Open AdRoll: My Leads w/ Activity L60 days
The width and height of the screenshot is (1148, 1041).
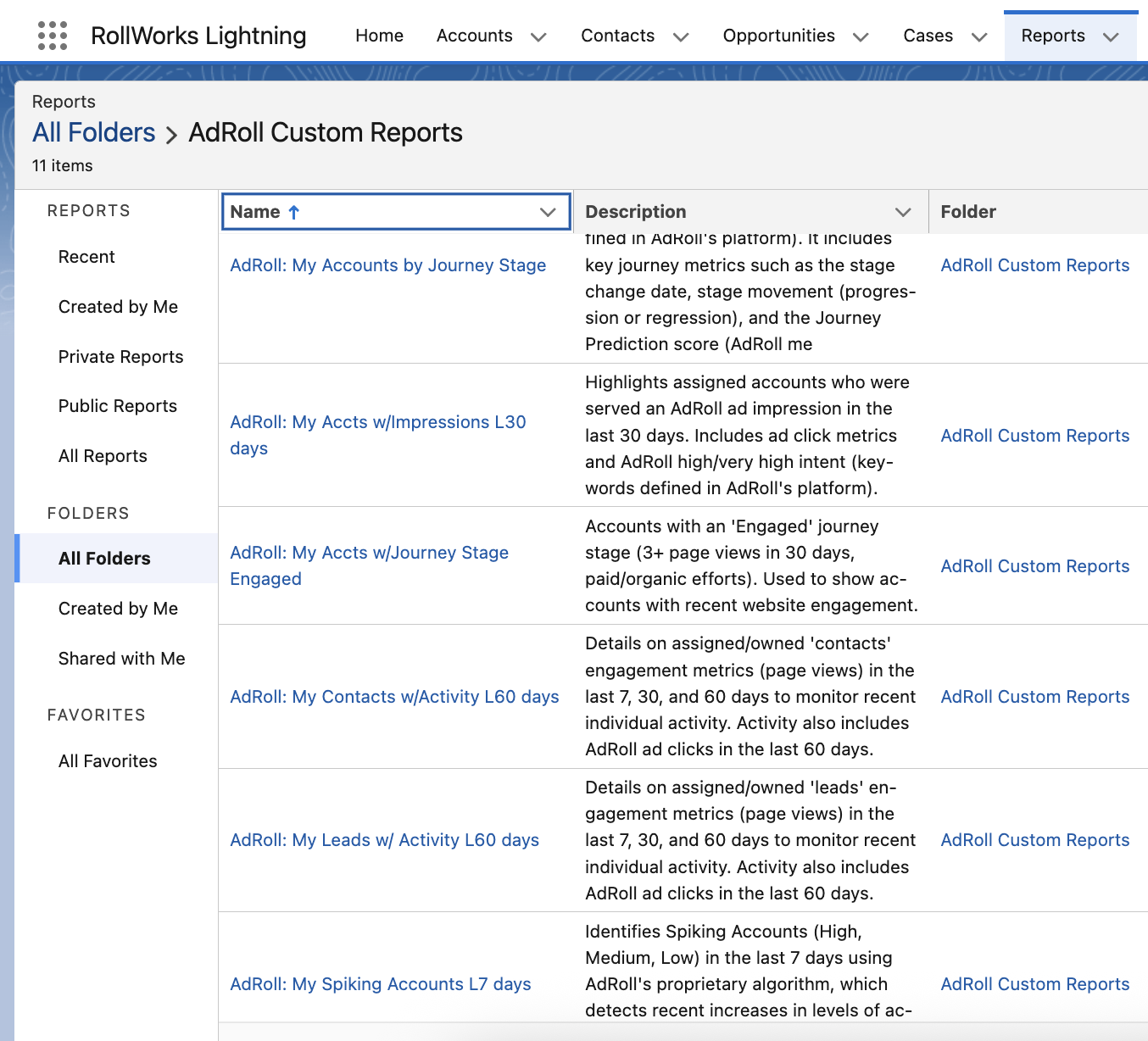tap(384, 840)
